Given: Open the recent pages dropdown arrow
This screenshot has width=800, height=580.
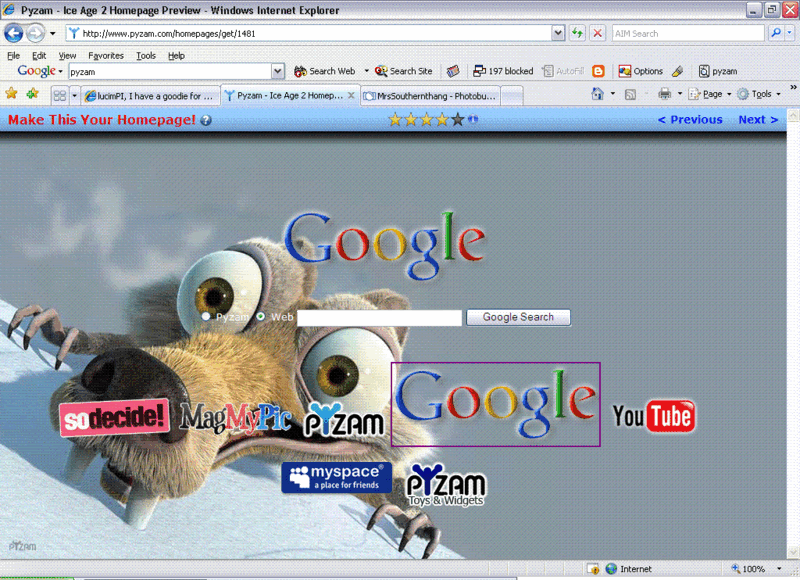Looking at the screenshot, I should coord(53,34).
